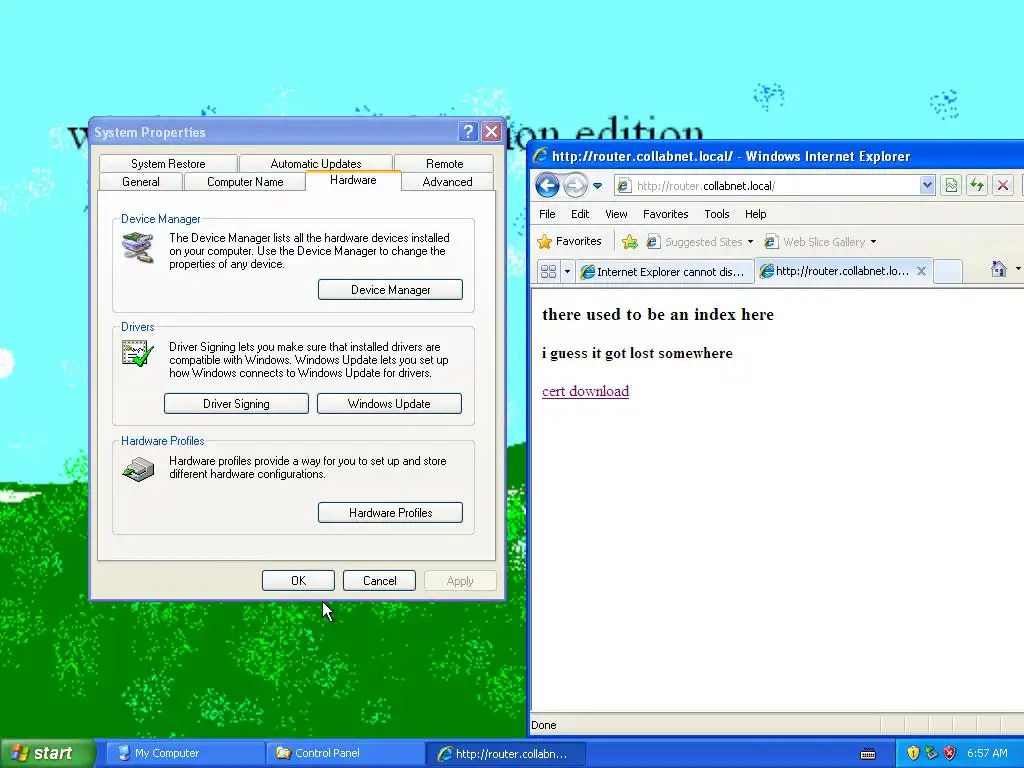Image resolution: width=1024 pixels, height=768 pixels.
Task: Open the Tools menu in Internet Explorer
Action: 716,214
